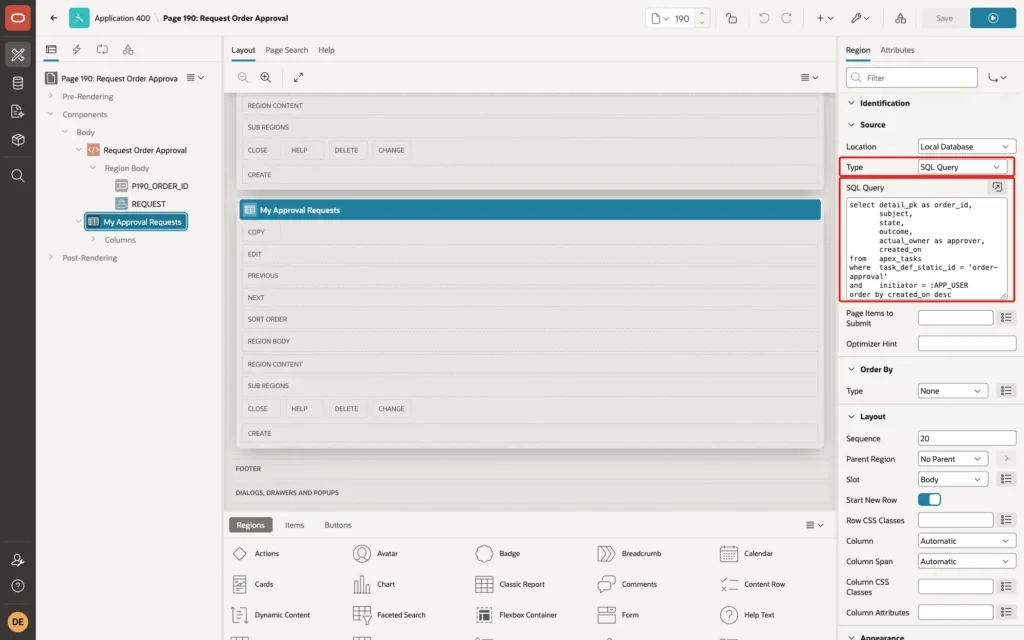Open Team Development icon in left sidebar
The width and height of the screenshot is (1024, 640).
(x=18, y=112)
